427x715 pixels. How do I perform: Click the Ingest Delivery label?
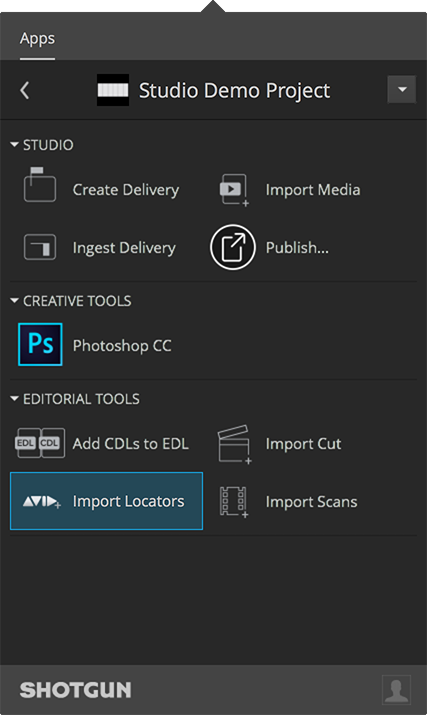click(x=124, y=248)
